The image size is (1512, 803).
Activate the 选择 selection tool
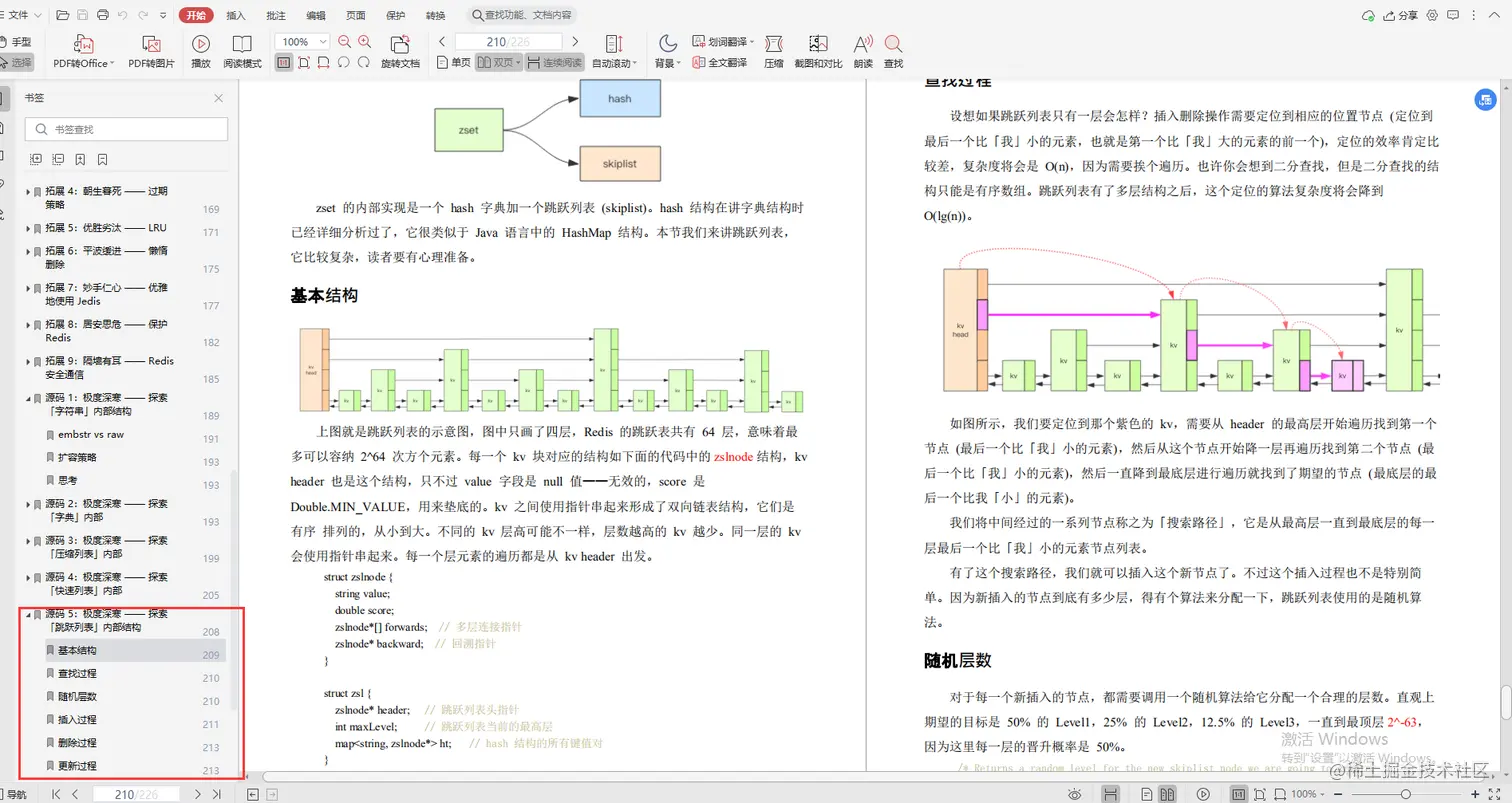click(16, 62)
